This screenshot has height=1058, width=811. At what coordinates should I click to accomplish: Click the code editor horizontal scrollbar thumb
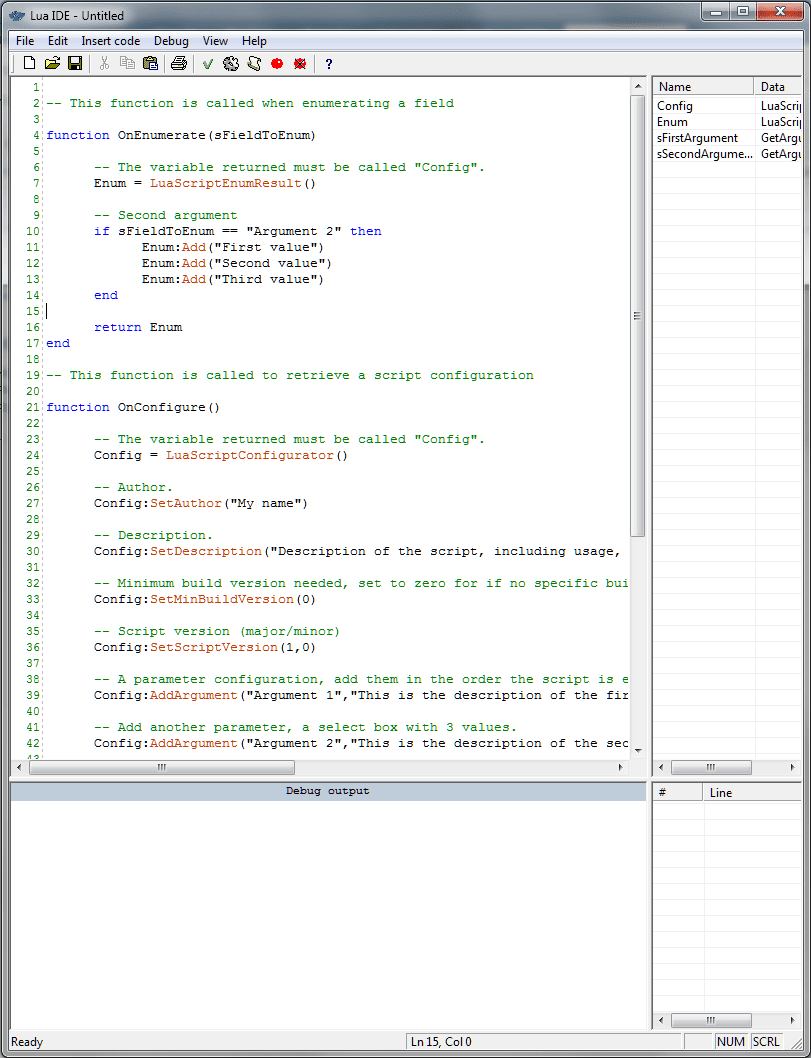click(162, 767)
